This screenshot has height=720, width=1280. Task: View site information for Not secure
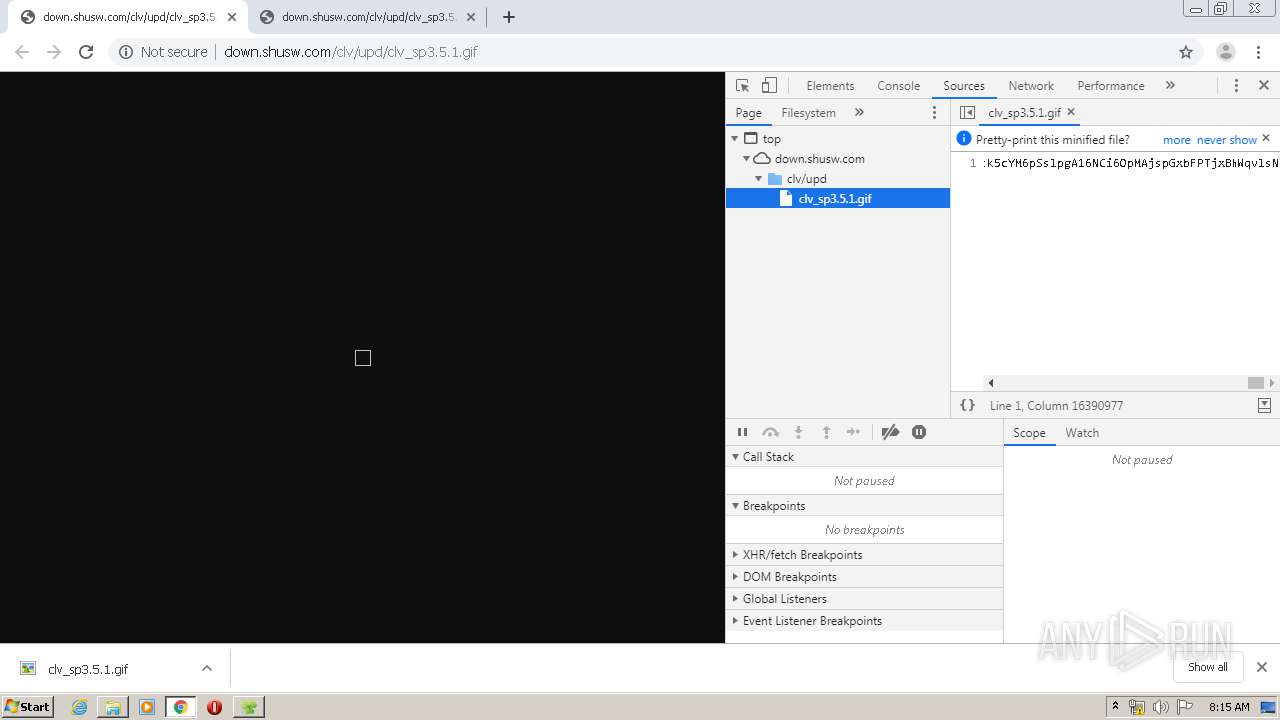click(163, 52)
